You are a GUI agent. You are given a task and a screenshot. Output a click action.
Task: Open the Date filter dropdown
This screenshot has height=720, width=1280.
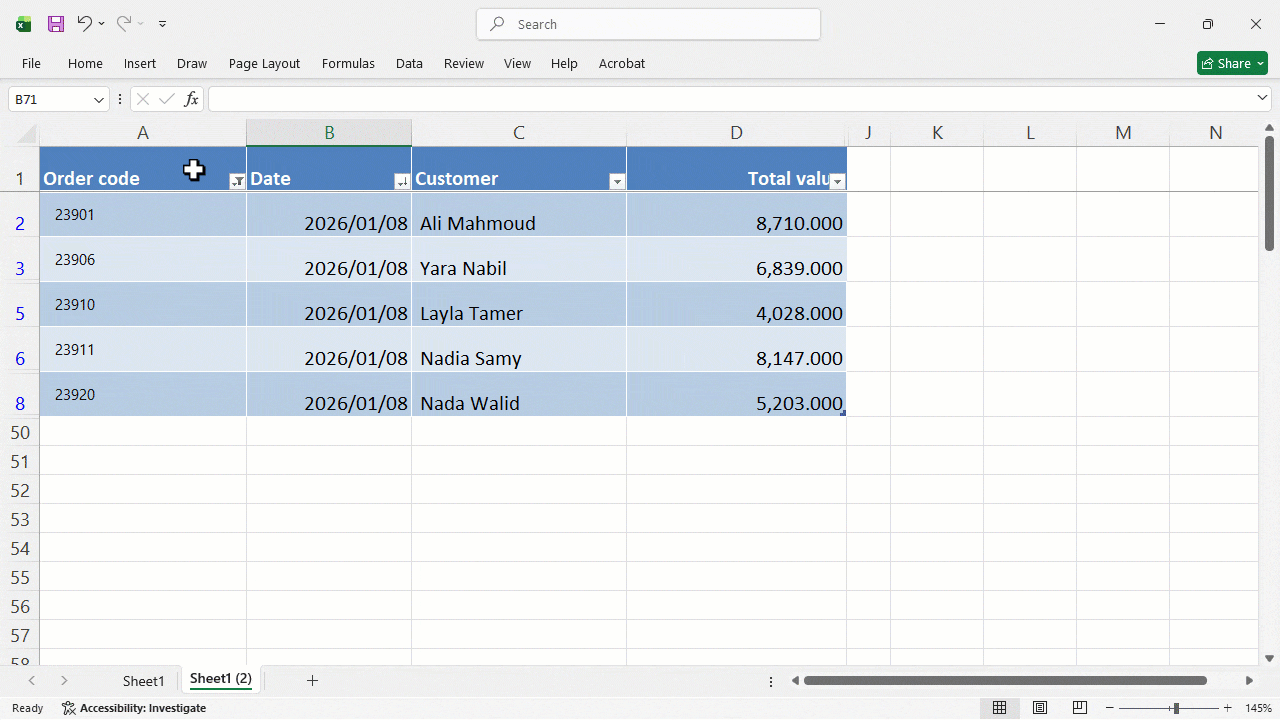(402, 181)
